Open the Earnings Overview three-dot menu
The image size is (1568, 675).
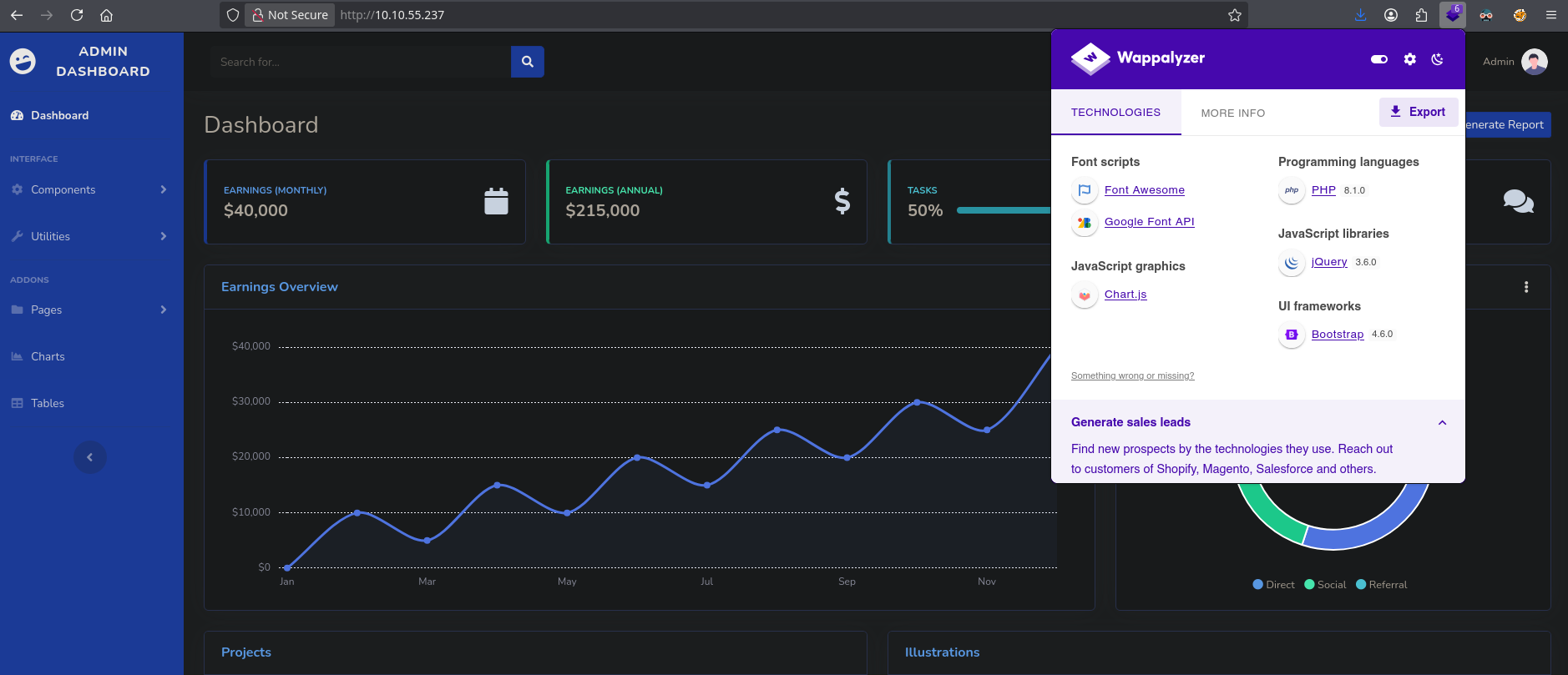click(x=1525, y=287)
